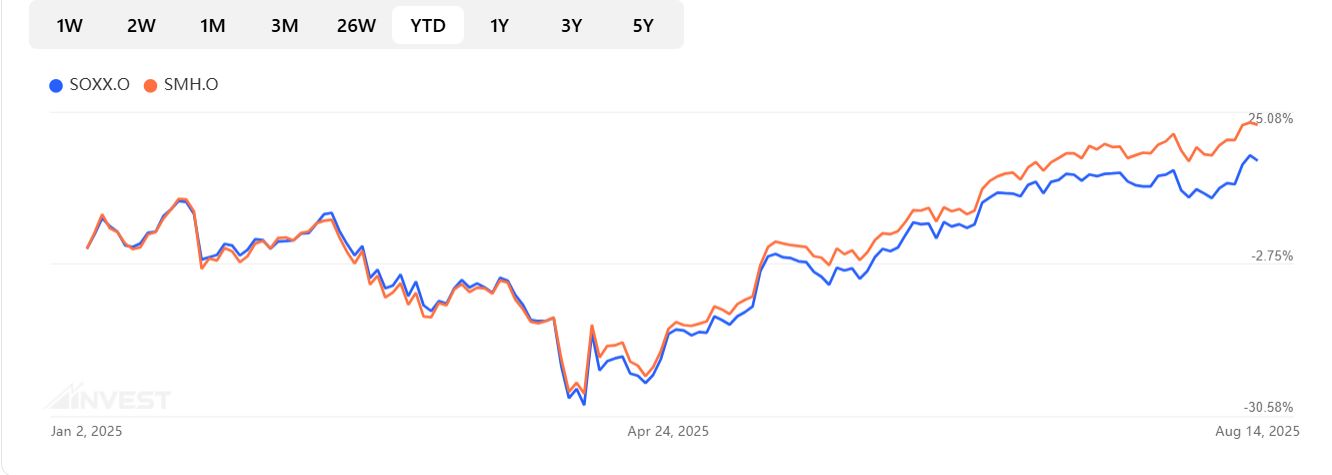Toggle the SOXX.O series label

coord(99,85)
